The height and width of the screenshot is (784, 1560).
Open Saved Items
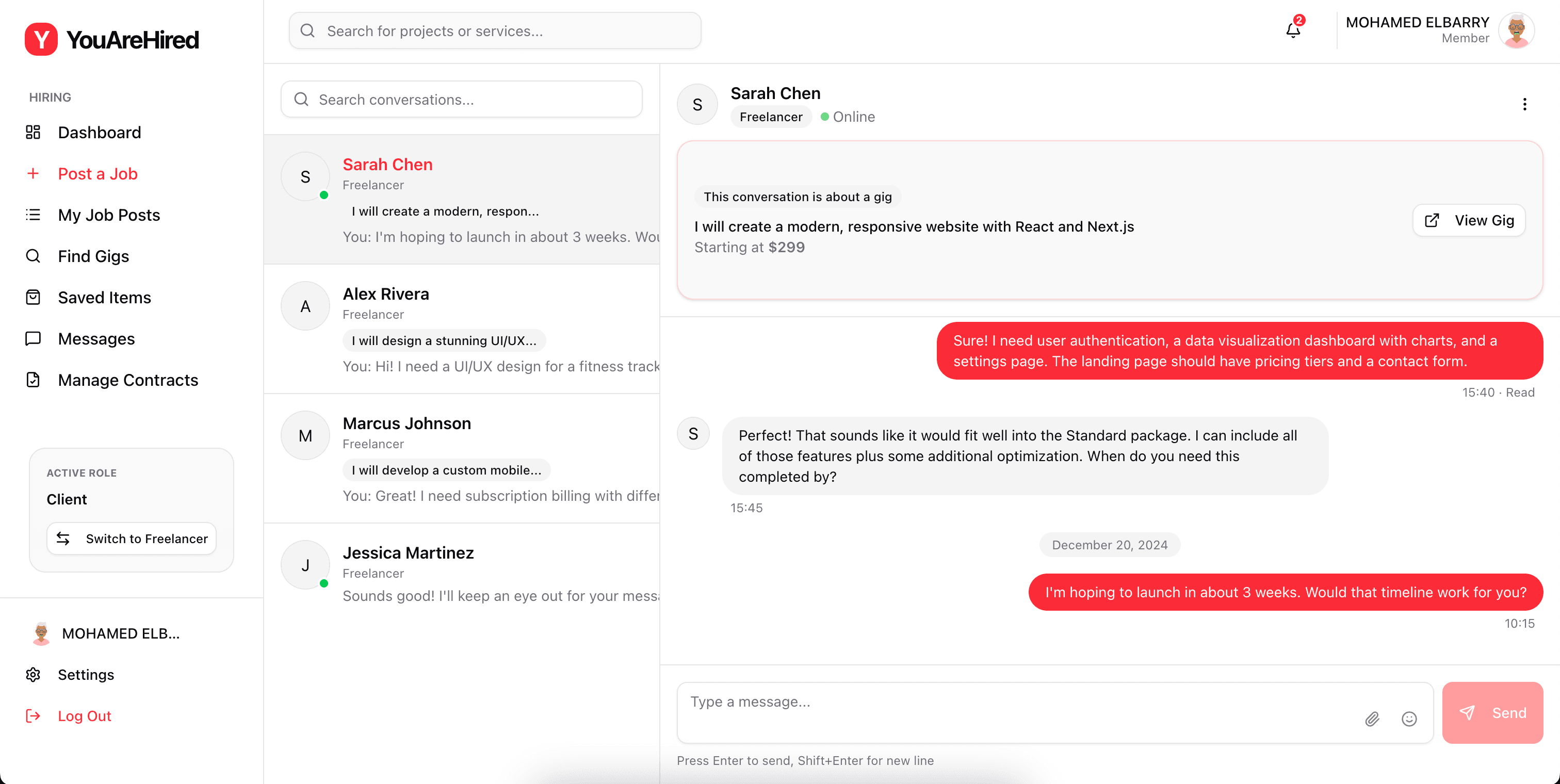pos(104,297)
